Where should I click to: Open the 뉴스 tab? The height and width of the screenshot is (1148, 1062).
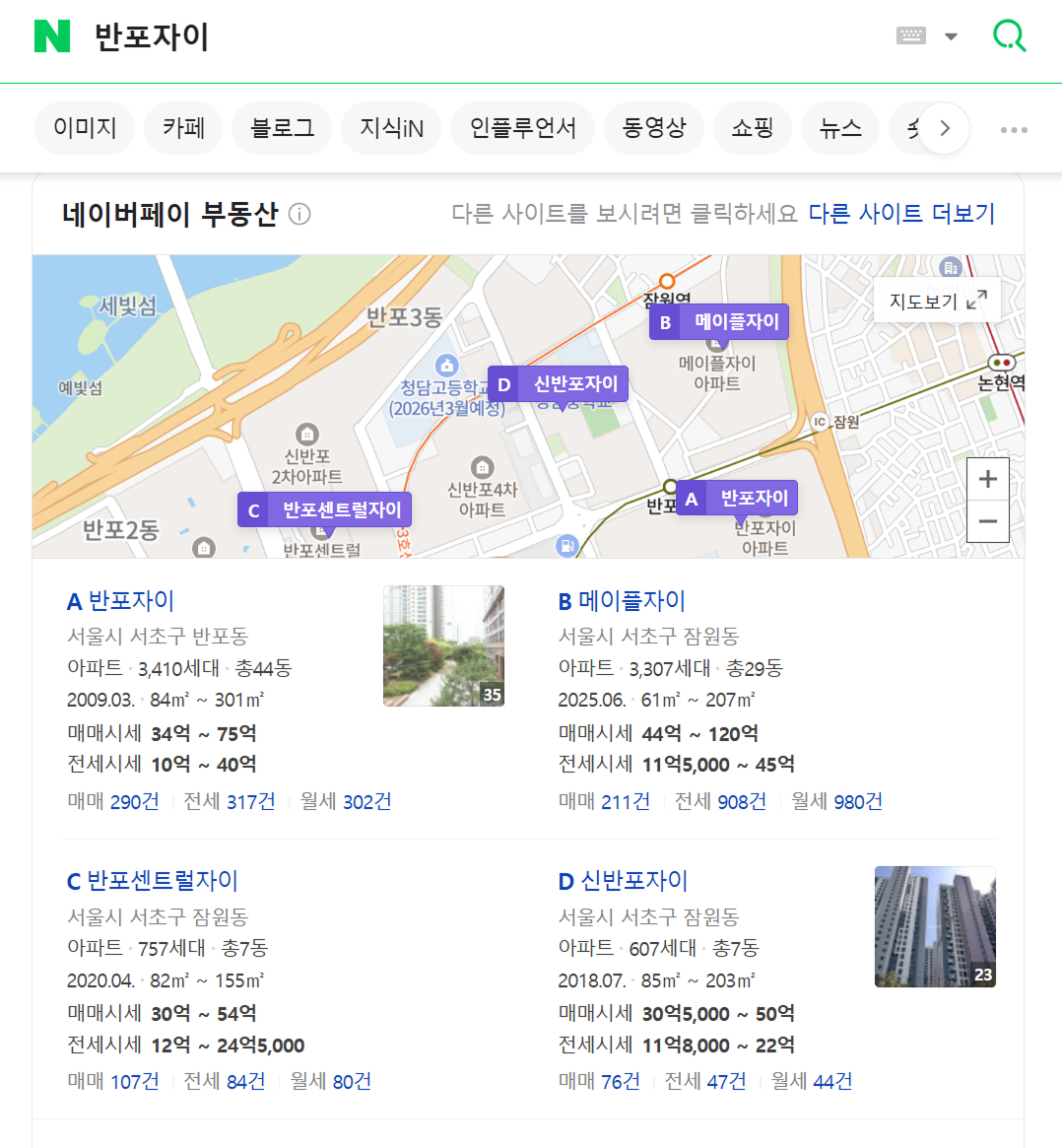tap(840, 128)
